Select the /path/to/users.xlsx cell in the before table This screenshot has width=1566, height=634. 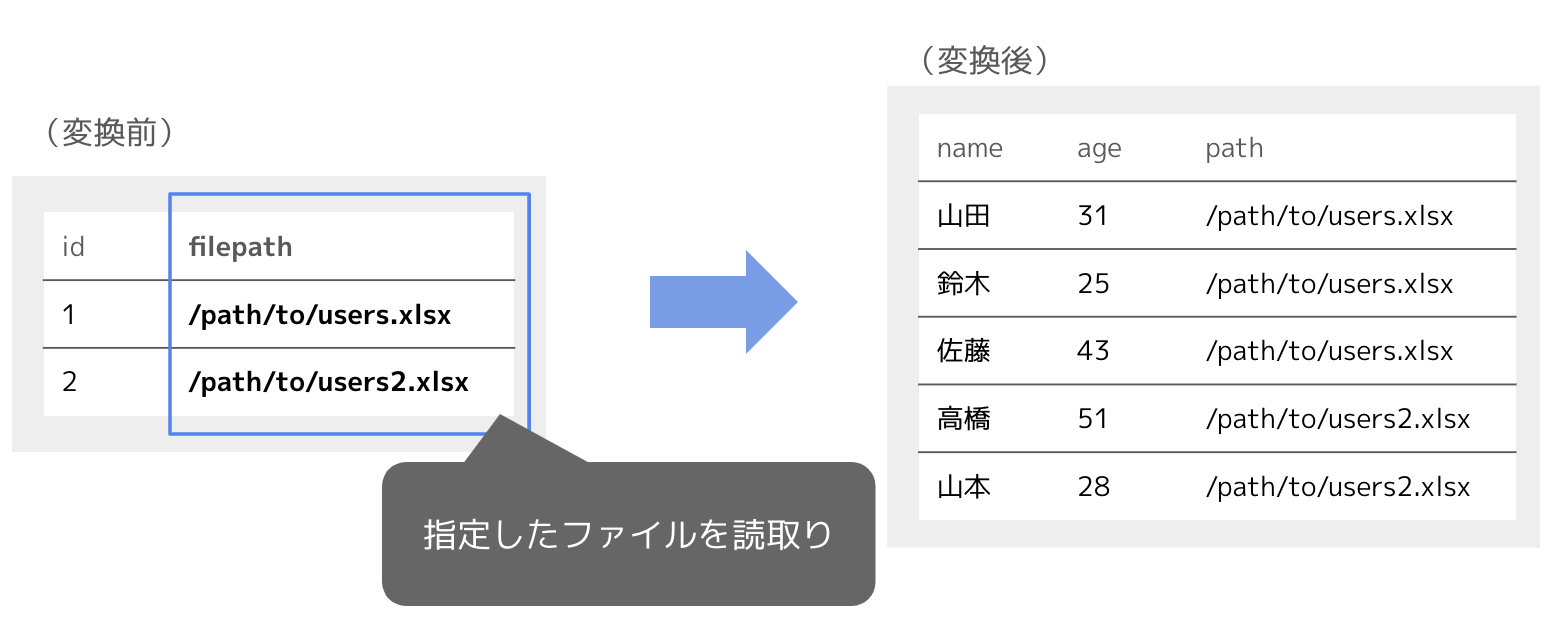pyautogui.click(x=320, y=315)
